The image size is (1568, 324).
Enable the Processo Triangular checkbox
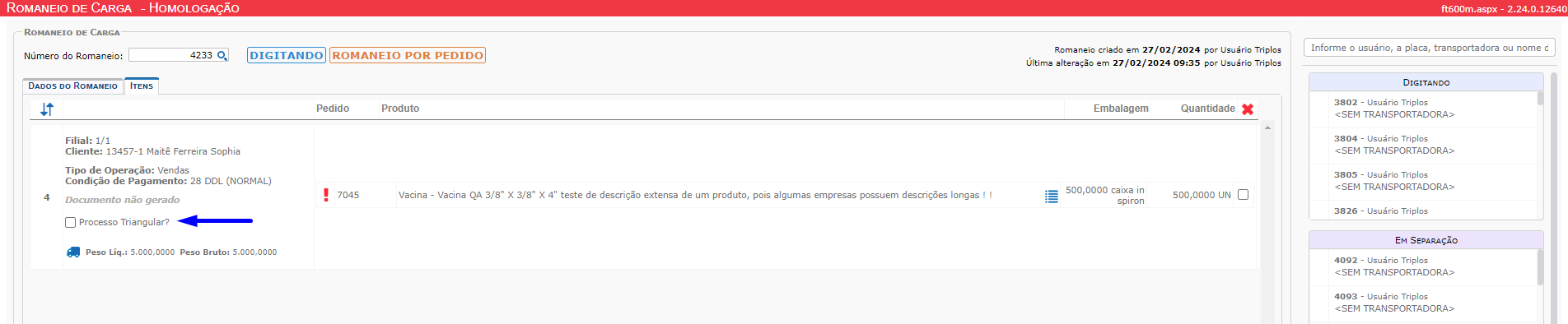pos(71,223)
